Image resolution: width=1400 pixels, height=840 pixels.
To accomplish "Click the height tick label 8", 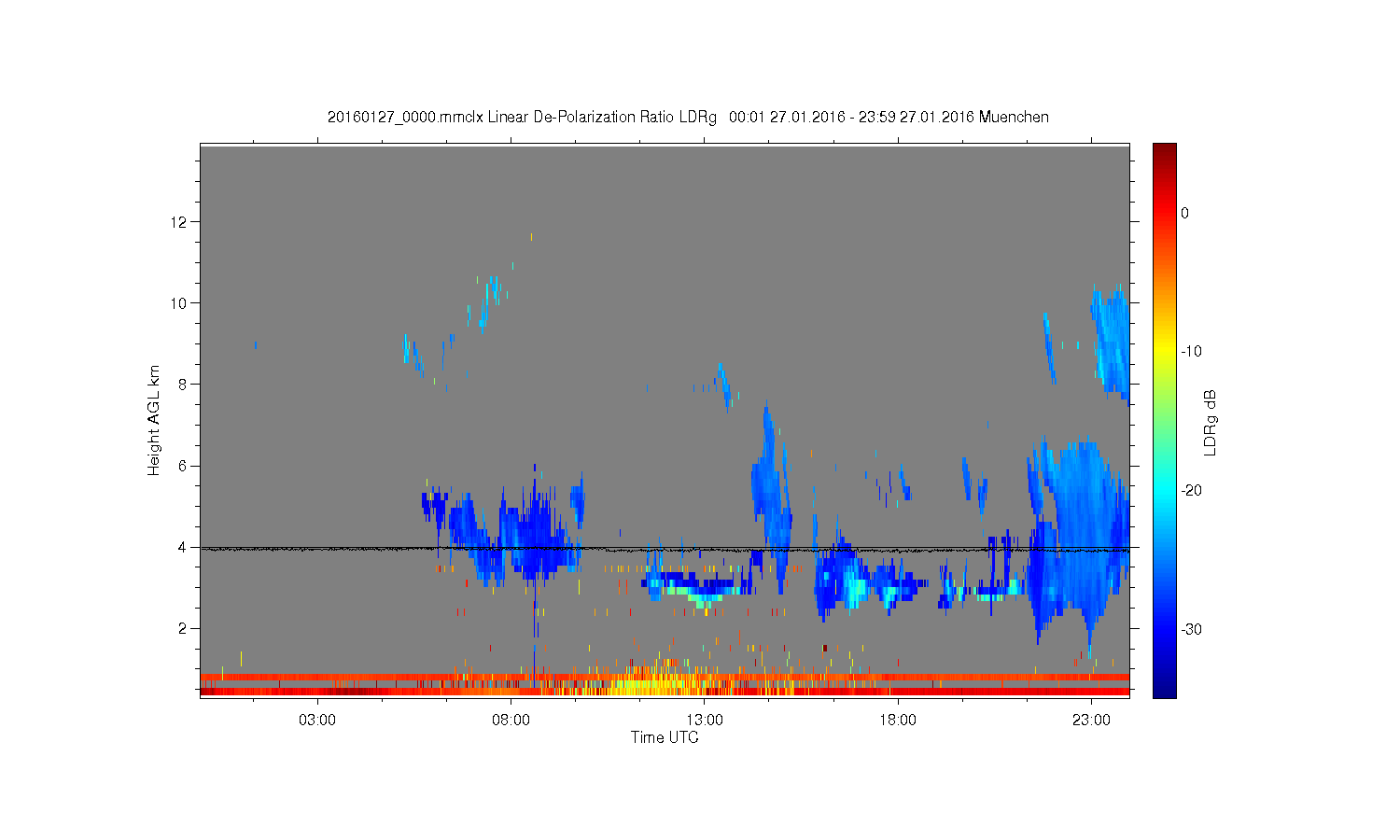I will 183,384.
